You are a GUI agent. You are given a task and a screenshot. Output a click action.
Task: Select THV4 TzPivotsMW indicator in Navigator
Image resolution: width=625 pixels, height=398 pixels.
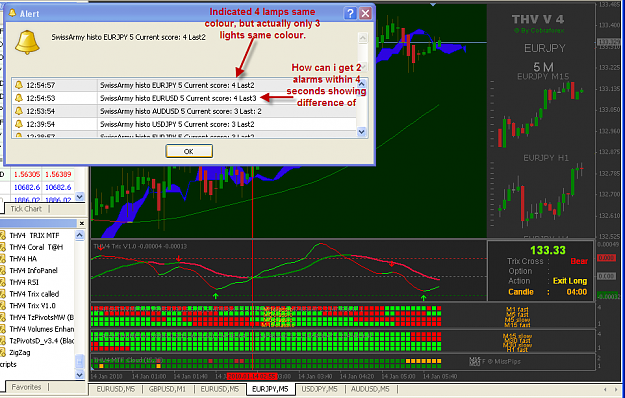[x=41, y=318]
